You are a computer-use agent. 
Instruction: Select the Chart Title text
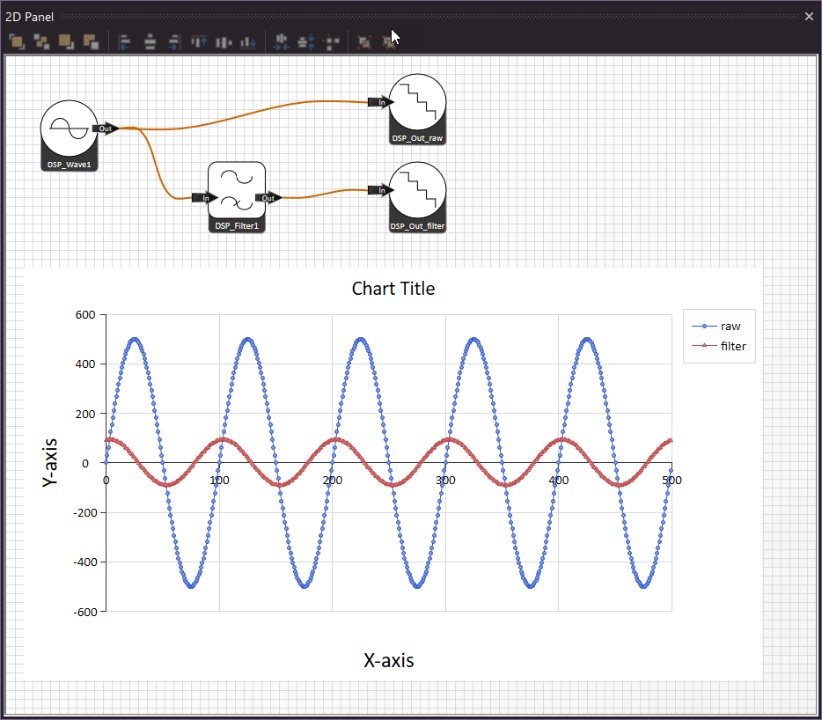click(x=393, y=289)
